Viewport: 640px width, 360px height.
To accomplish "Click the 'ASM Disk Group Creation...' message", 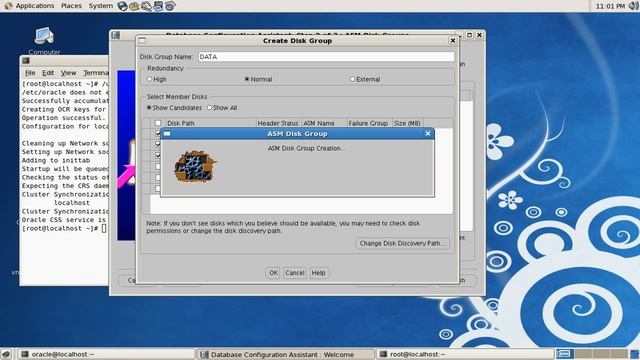I will click(306, 149).
